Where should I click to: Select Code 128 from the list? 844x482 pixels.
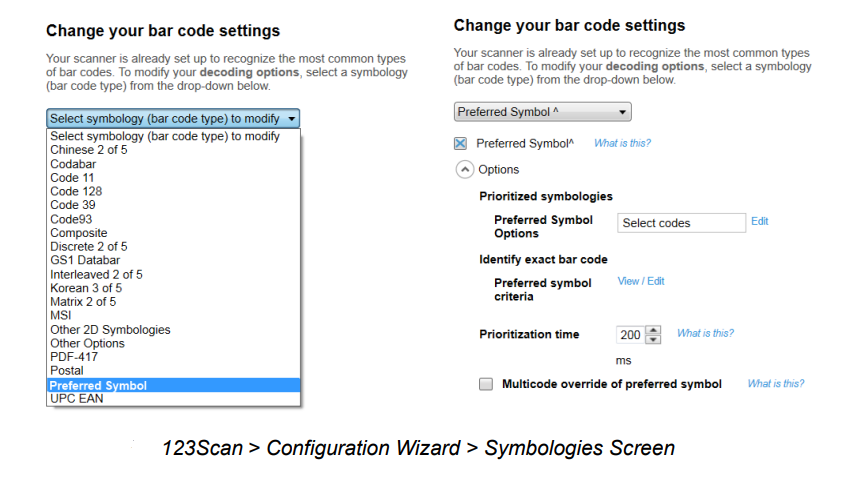76,191
